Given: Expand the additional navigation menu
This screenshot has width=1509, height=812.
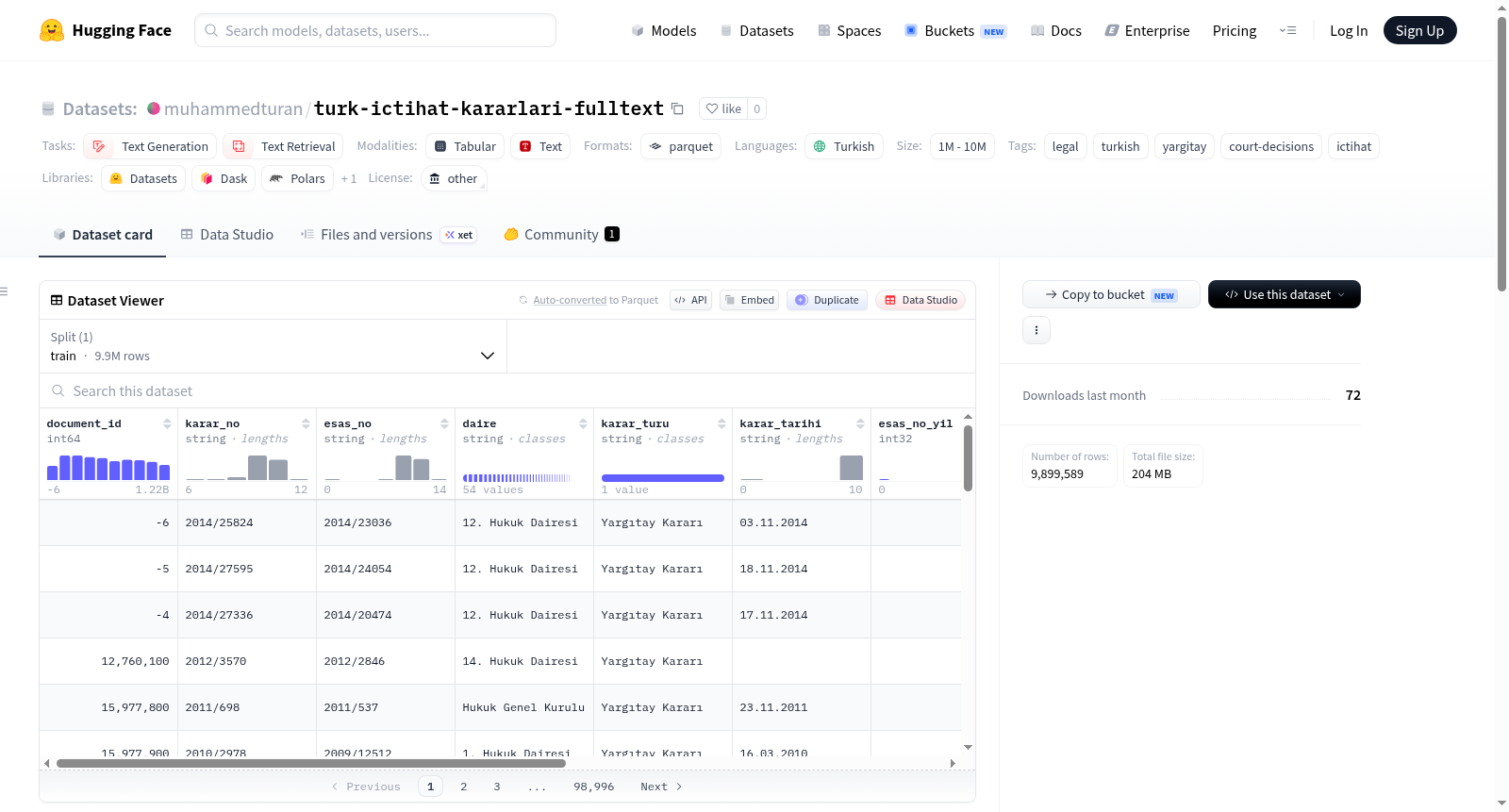Looking at the screenshot, I should click(x=1287, y=30).
